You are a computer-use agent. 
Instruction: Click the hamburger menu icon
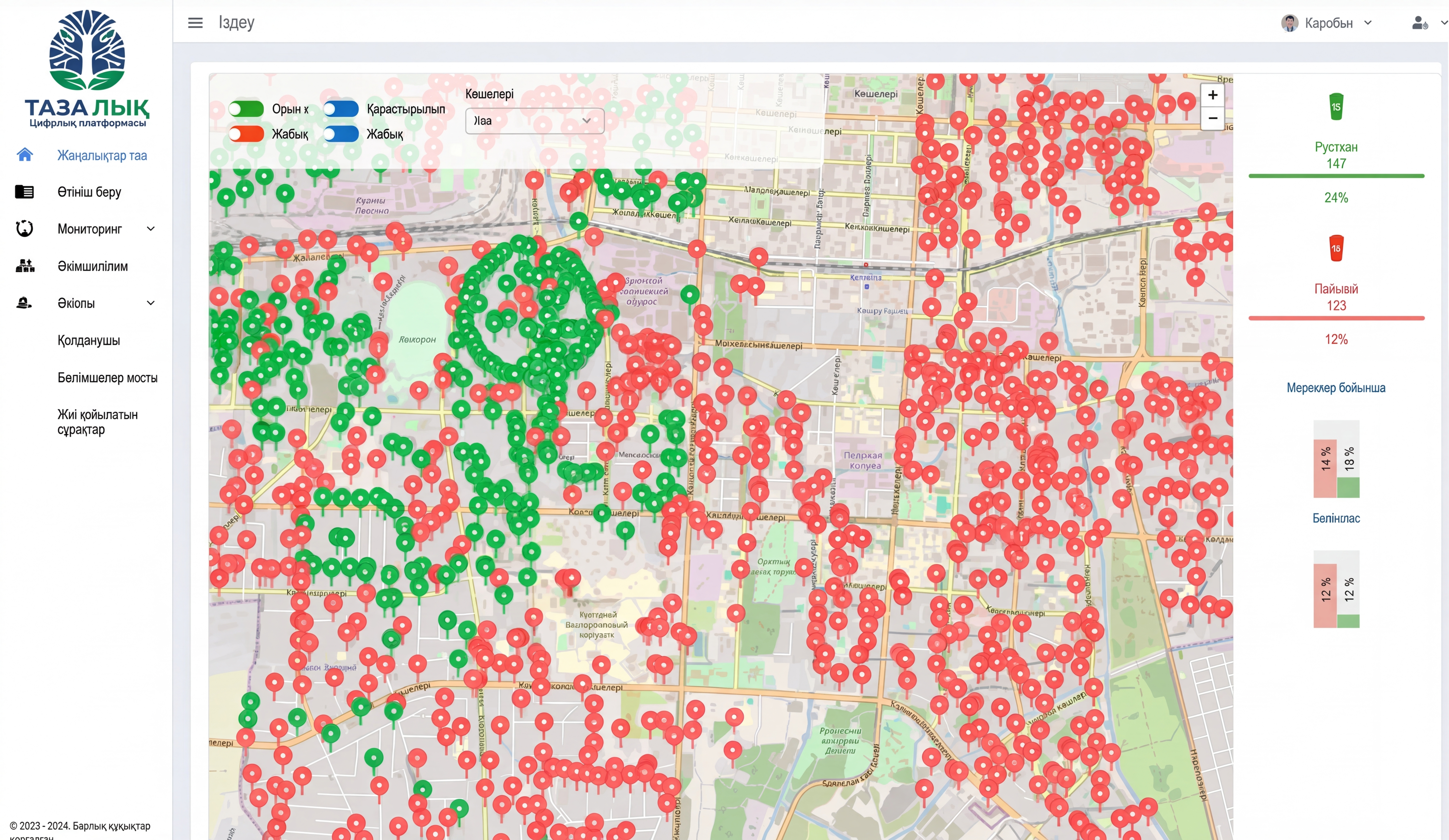point(195,23)
